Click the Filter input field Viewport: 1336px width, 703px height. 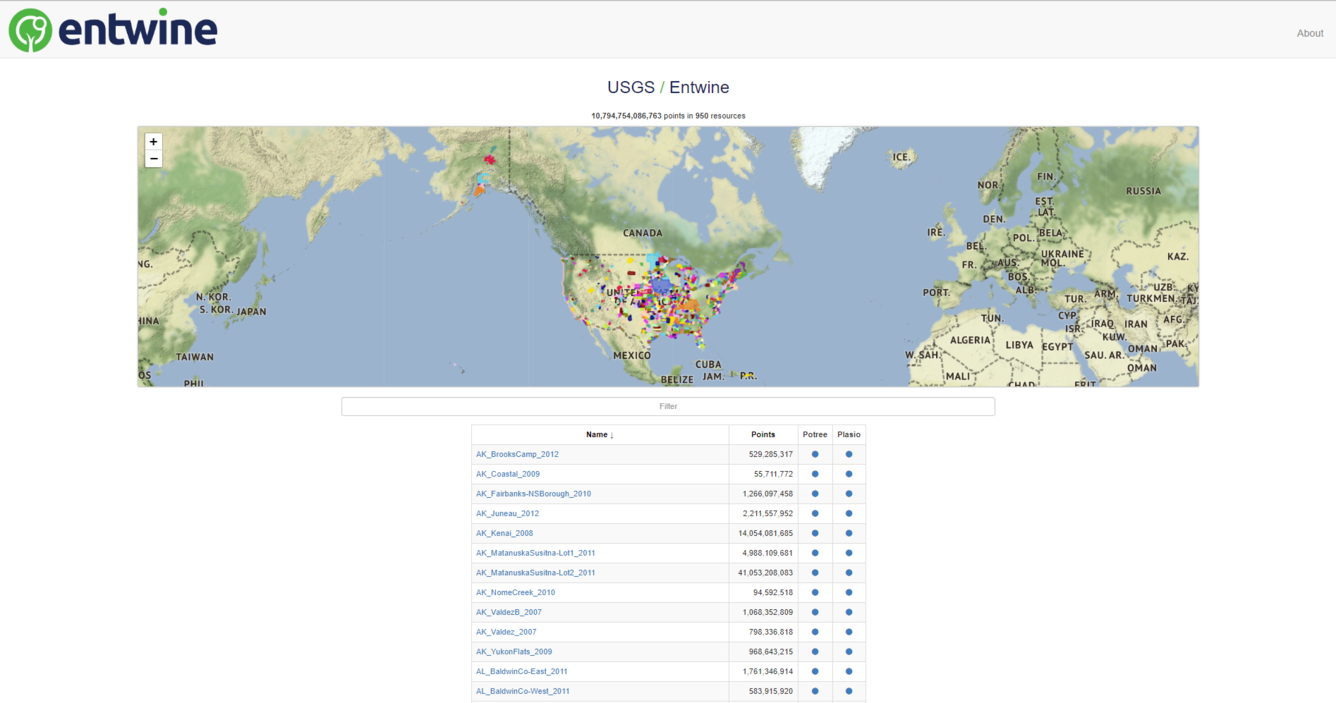(x=667, y=406)
